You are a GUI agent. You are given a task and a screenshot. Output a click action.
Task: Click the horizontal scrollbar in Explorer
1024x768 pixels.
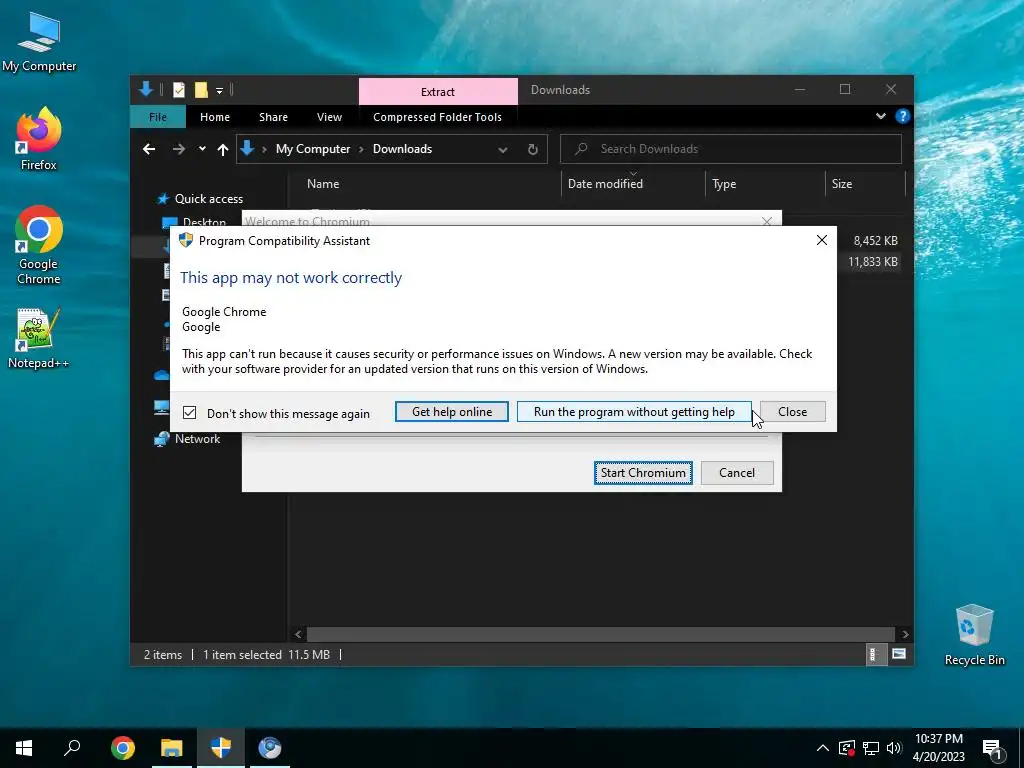tap(600, 634)
